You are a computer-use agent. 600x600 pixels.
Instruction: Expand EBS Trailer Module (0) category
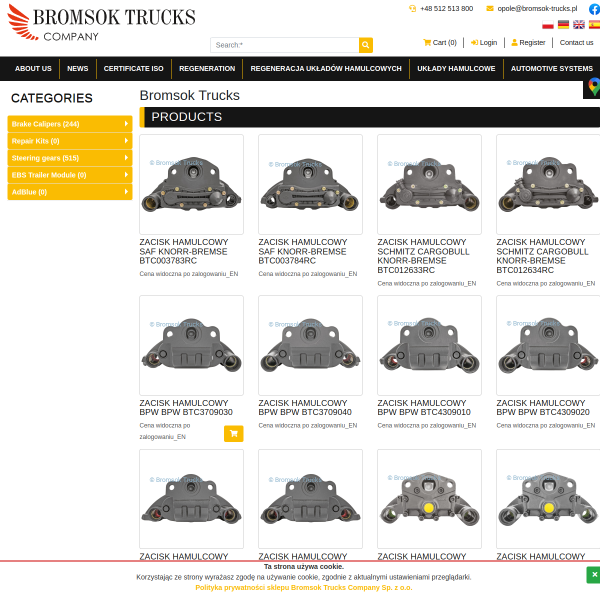pyautogui.click(x=70, y=175)
